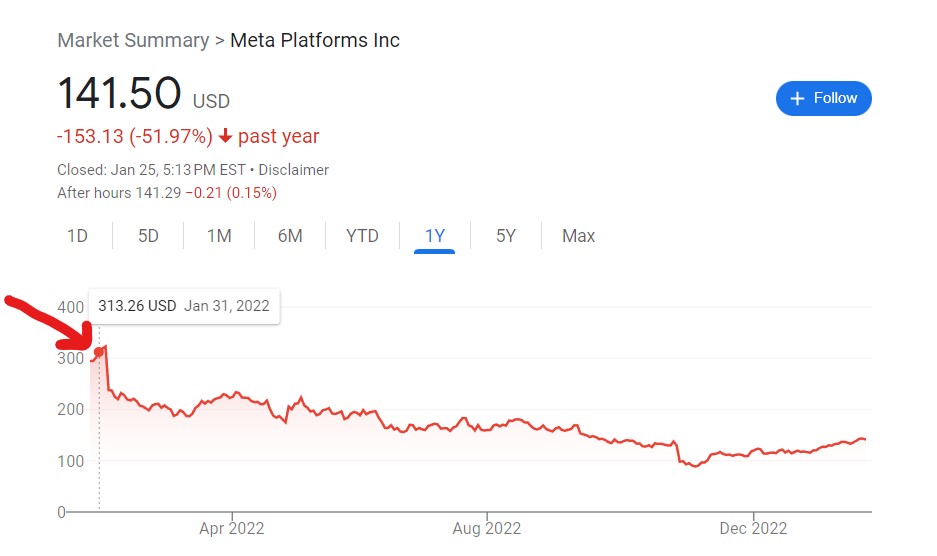This screenshot has width=937, height=556.
Task: Click the Meta Platforms Inc title
Action: click(315, 41)
